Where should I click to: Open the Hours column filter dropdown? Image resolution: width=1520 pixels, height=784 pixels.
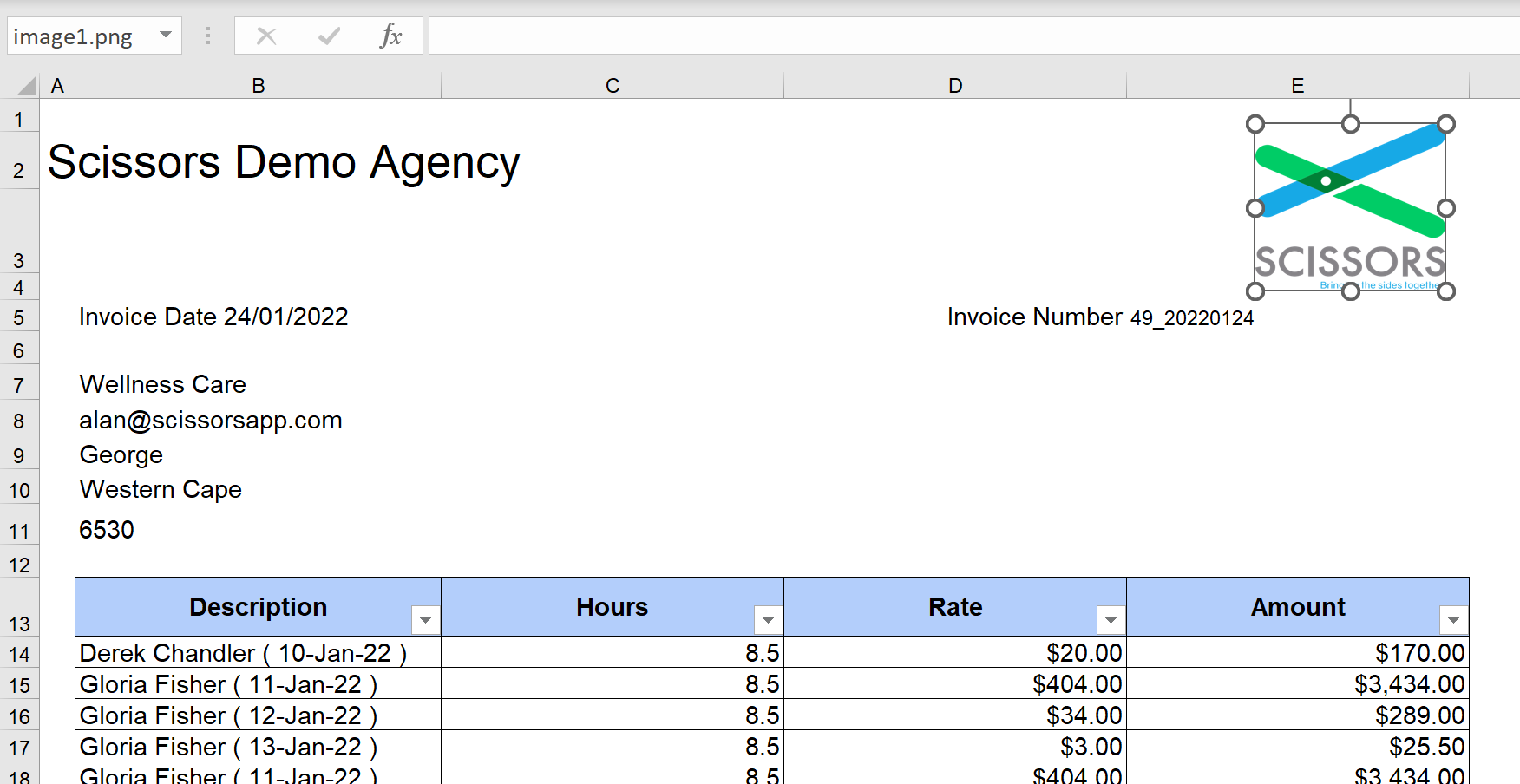click(768, 620)
